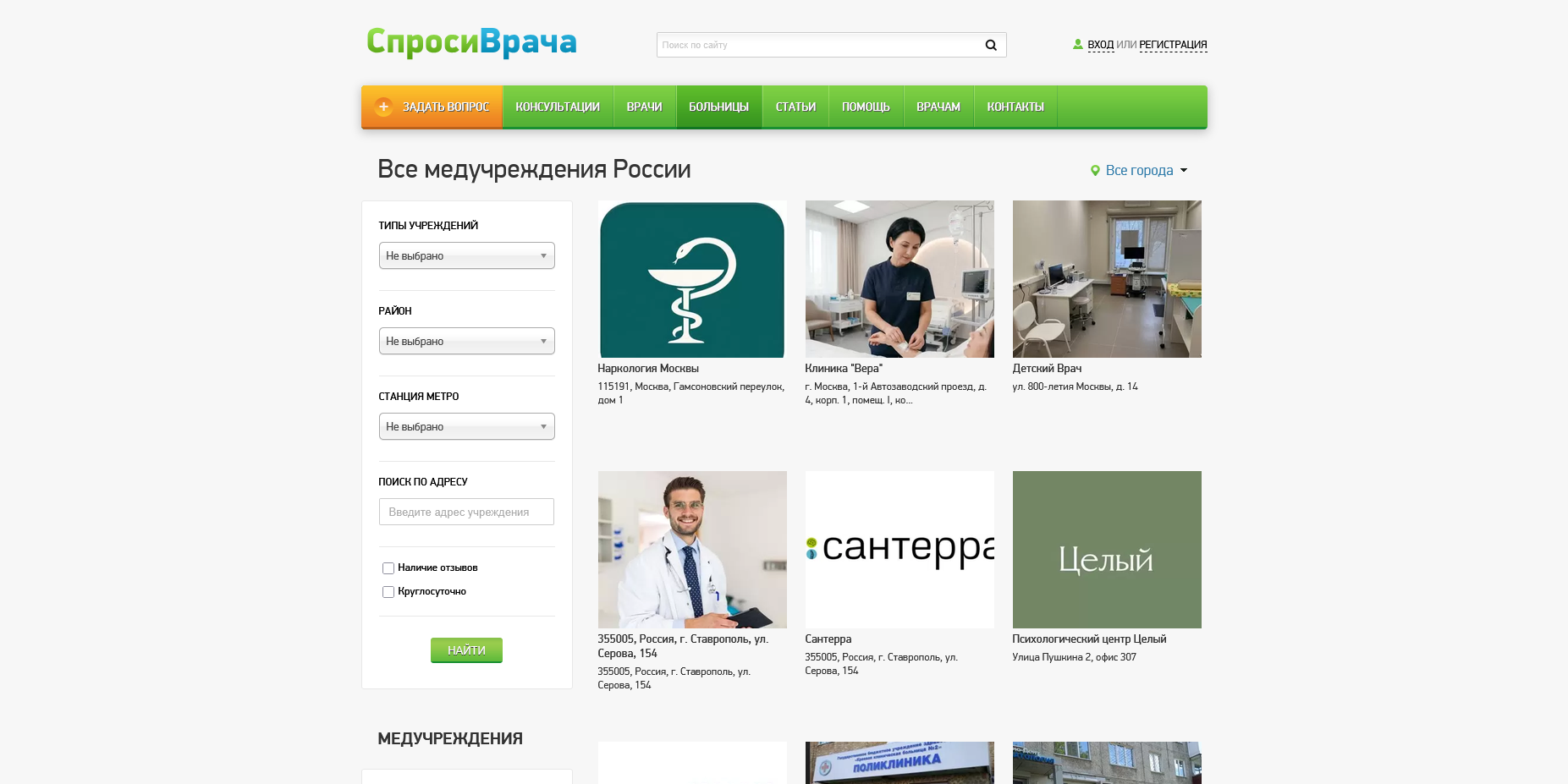Open the Район dropdown
1568x784 pixels.
tap(467, 341)
